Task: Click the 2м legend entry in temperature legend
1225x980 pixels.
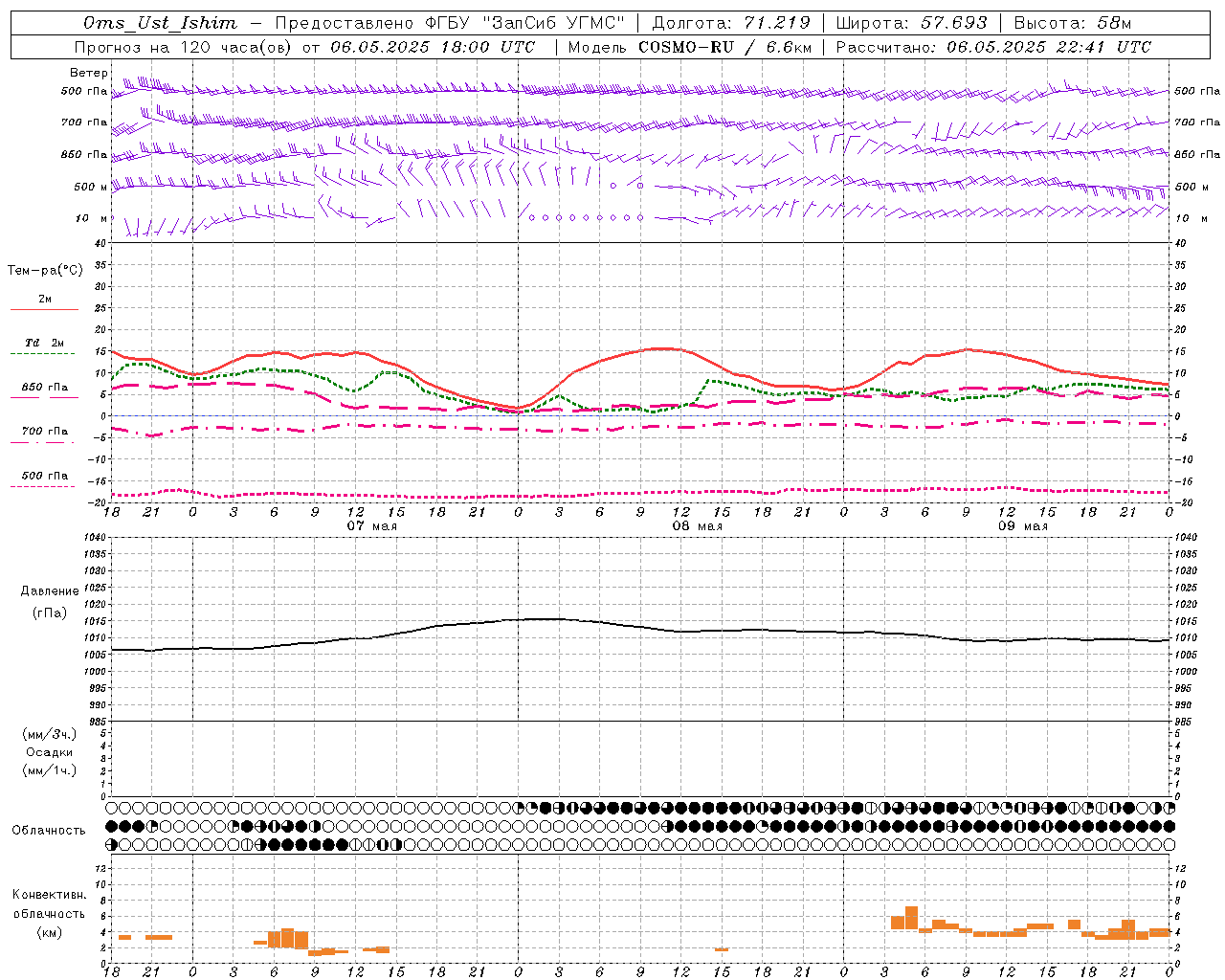Action: pos(45,299)
